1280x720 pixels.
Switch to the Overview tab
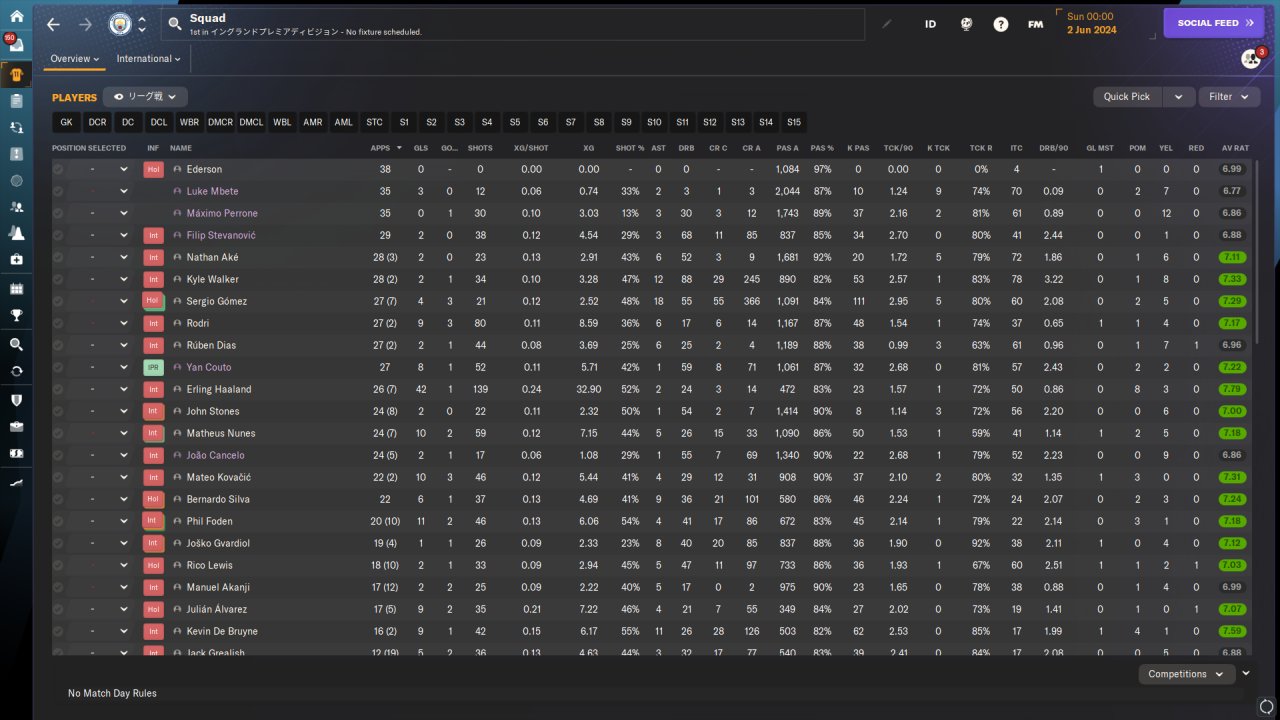[75, 59]
